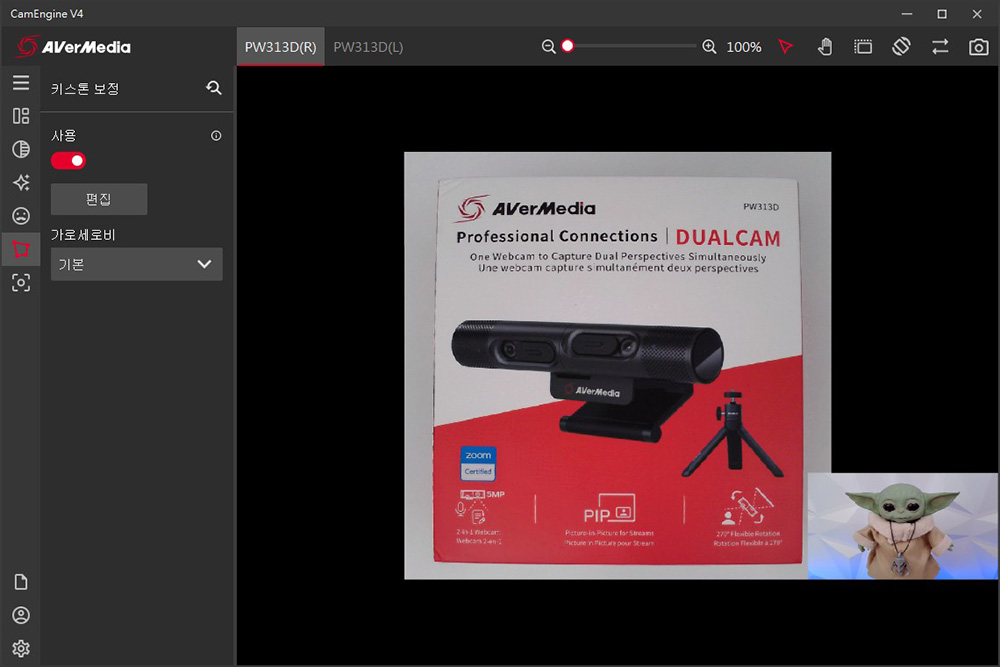This screenshot has width=1000, height=667.
Task: Open the face effects icon
Action: [21, 216]
